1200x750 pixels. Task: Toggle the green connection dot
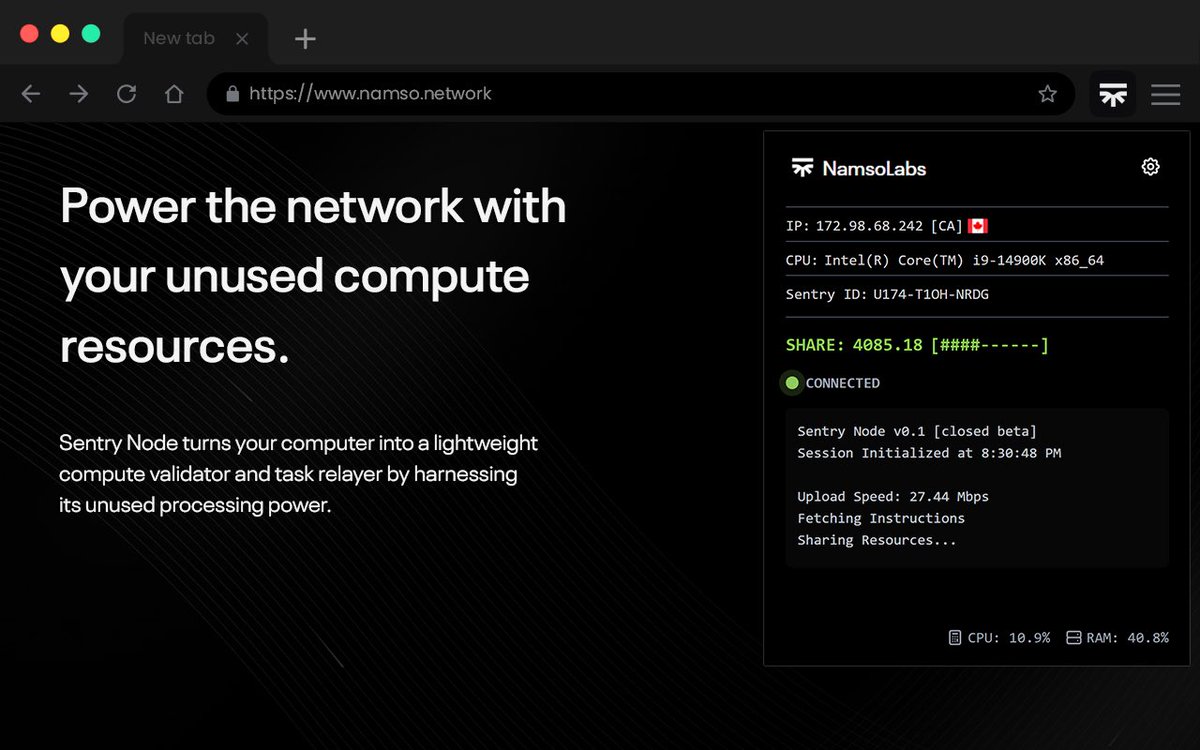(x=792, y=382)
